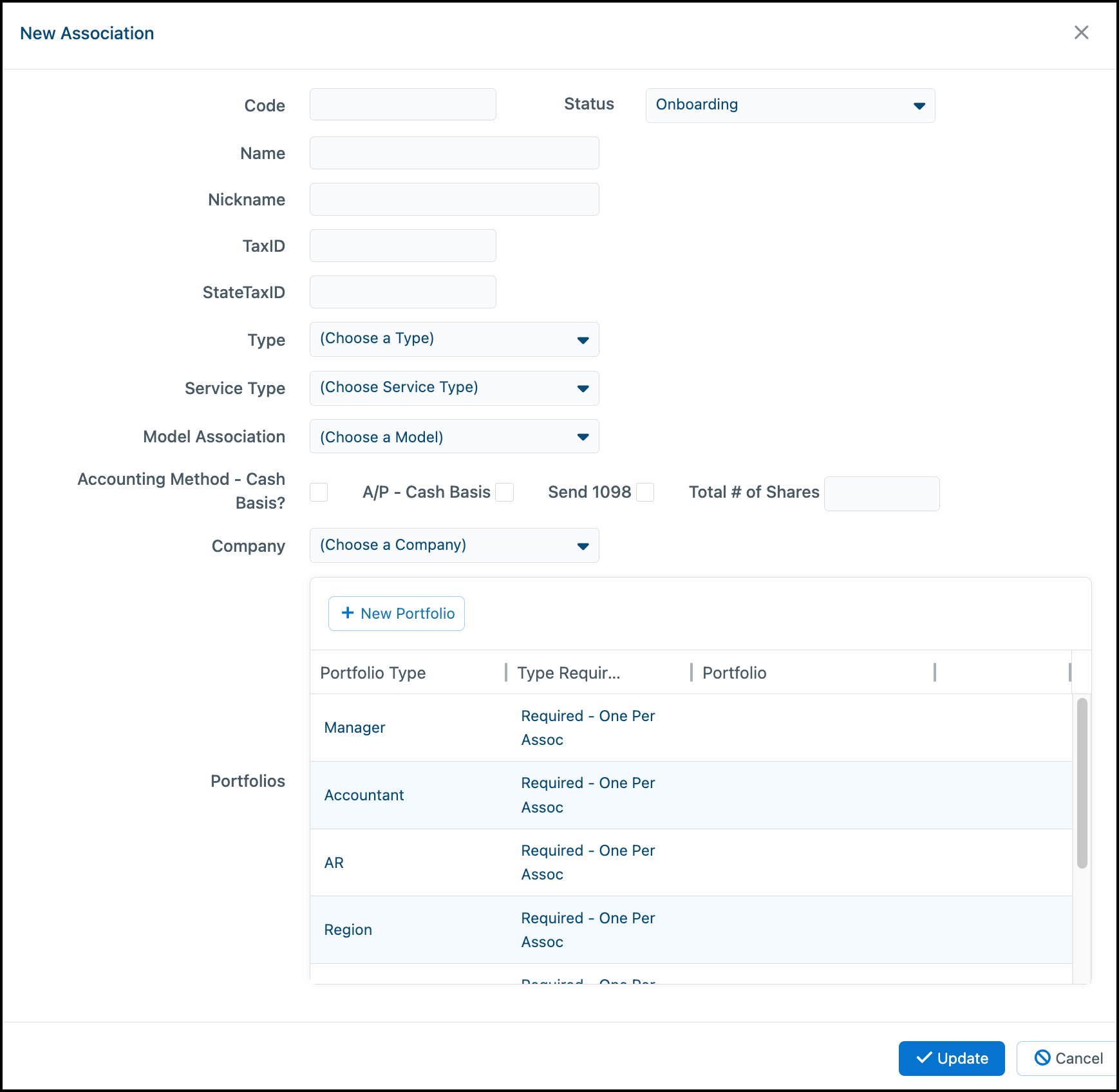The height and width of the screenshot is (1092, 1119).
Task: Open the Status dropdown showing Onboarding
Action: [790, 105]
